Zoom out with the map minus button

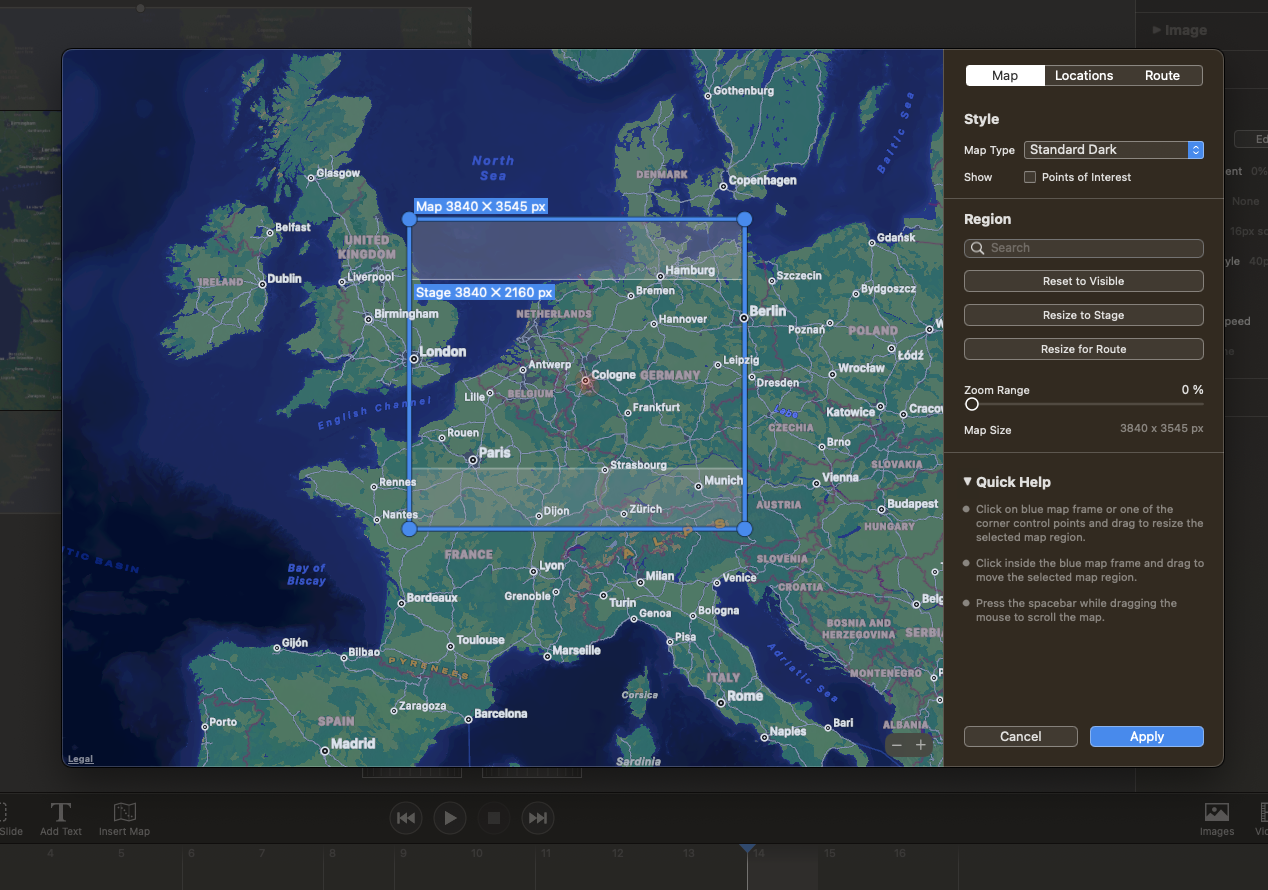[x=897, y=744]
